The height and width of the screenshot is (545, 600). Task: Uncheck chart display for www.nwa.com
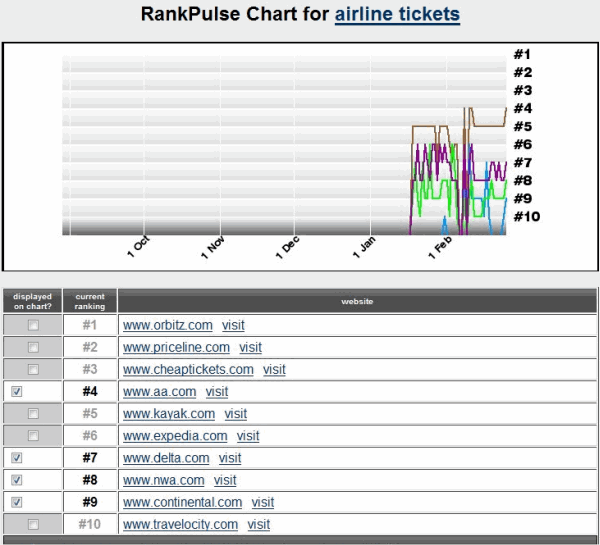(x=16, y=480)
